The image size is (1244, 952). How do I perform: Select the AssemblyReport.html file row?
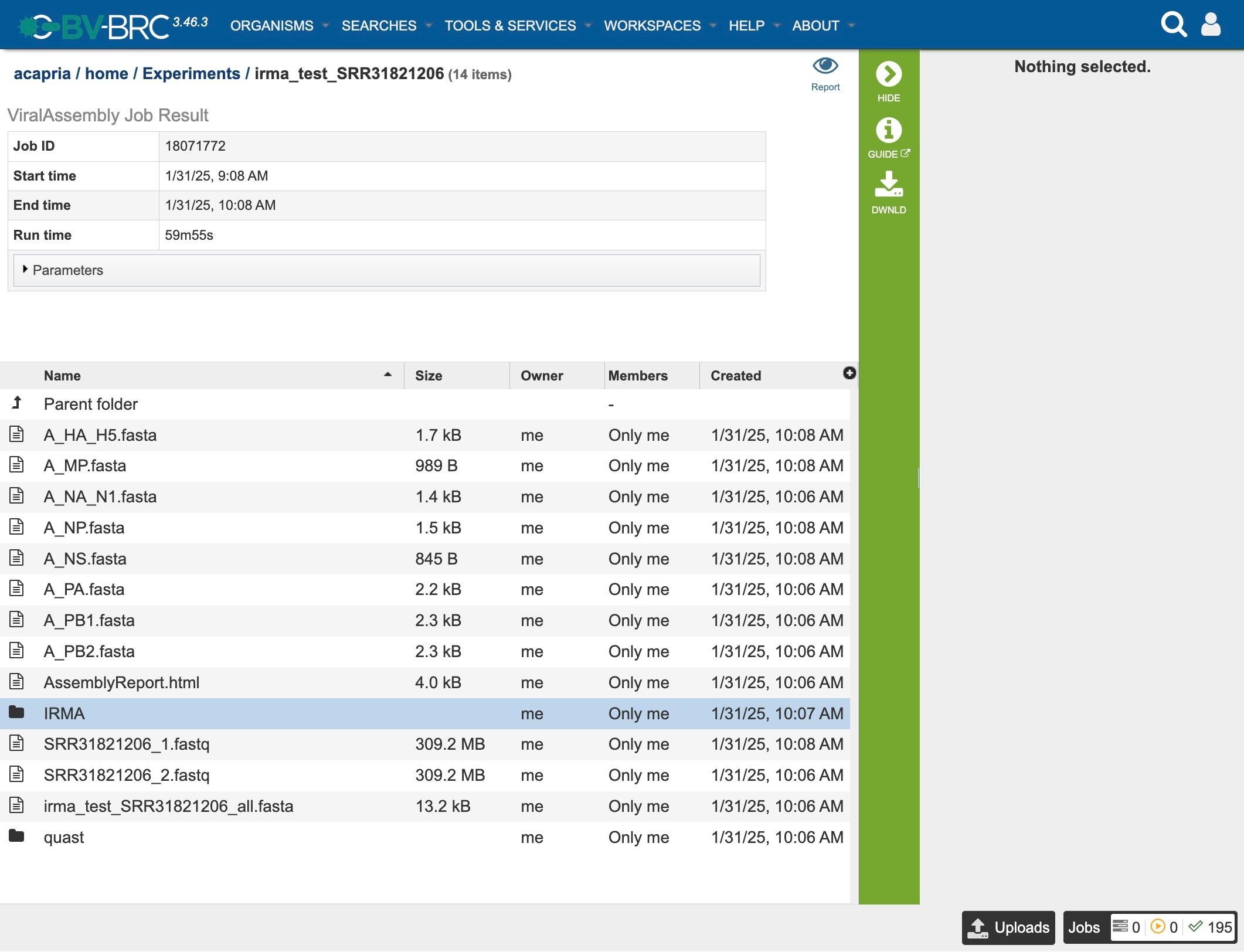[x=121, y=682]
